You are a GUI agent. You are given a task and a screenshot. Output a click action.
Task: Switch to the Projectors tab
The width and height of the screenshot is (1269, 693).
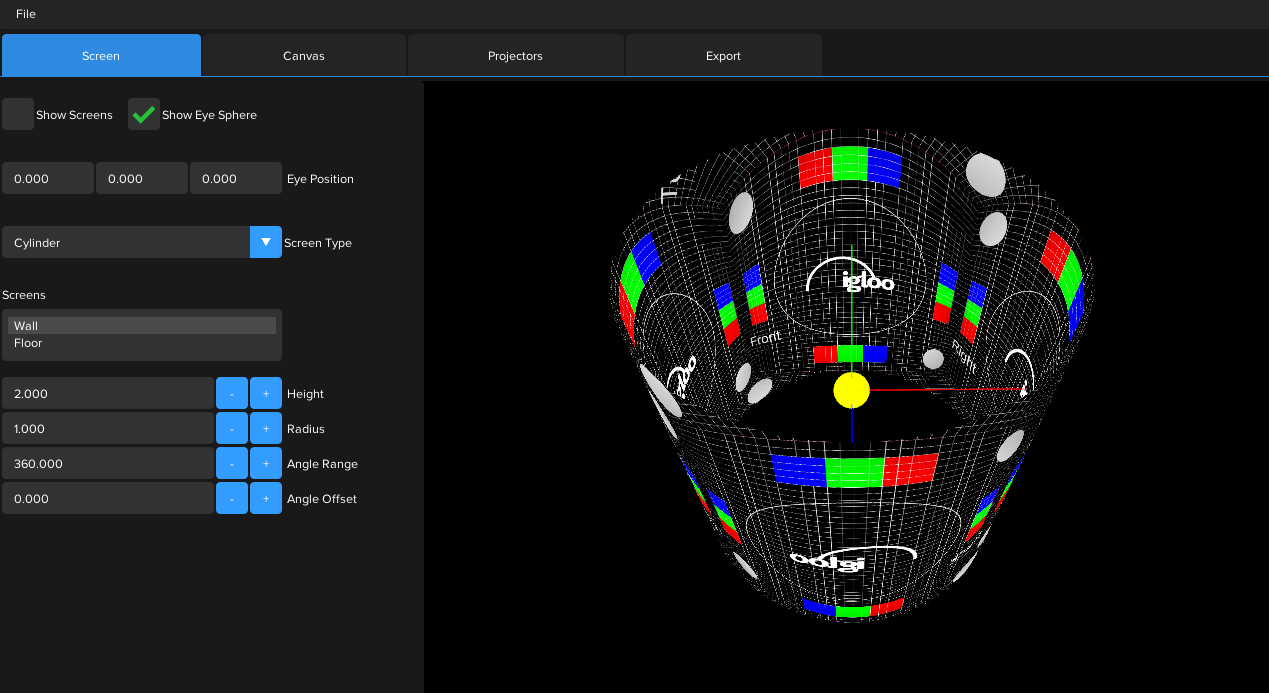[515, 56]
